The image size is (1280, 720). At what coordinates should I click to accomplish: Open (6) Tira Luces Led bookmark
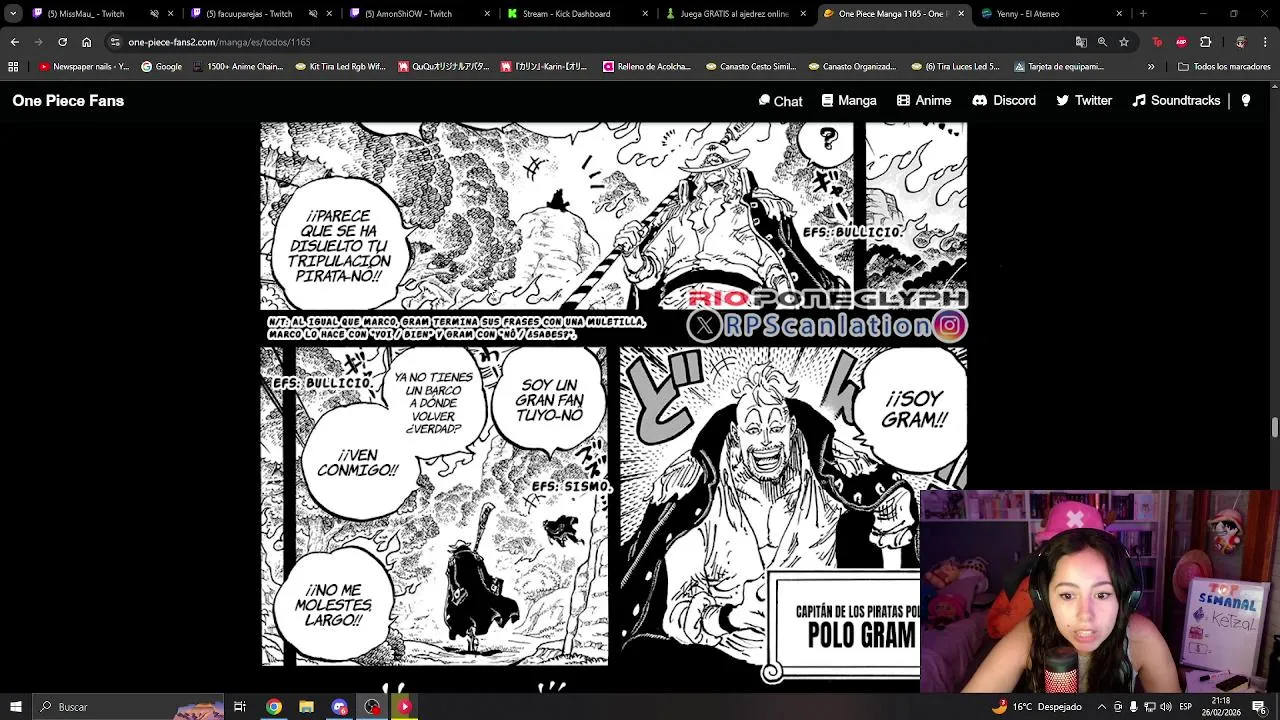click(956, 67)
